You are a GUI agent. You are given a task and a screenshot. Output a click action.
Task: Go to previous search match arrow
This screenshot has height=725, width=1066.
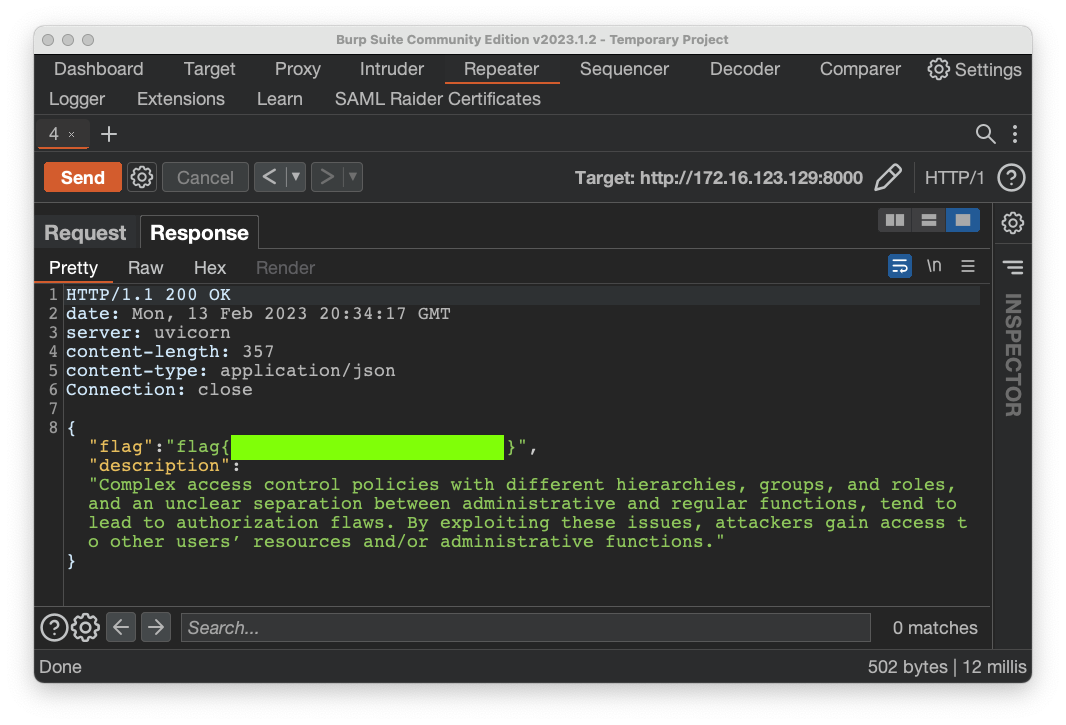[121, 627]
